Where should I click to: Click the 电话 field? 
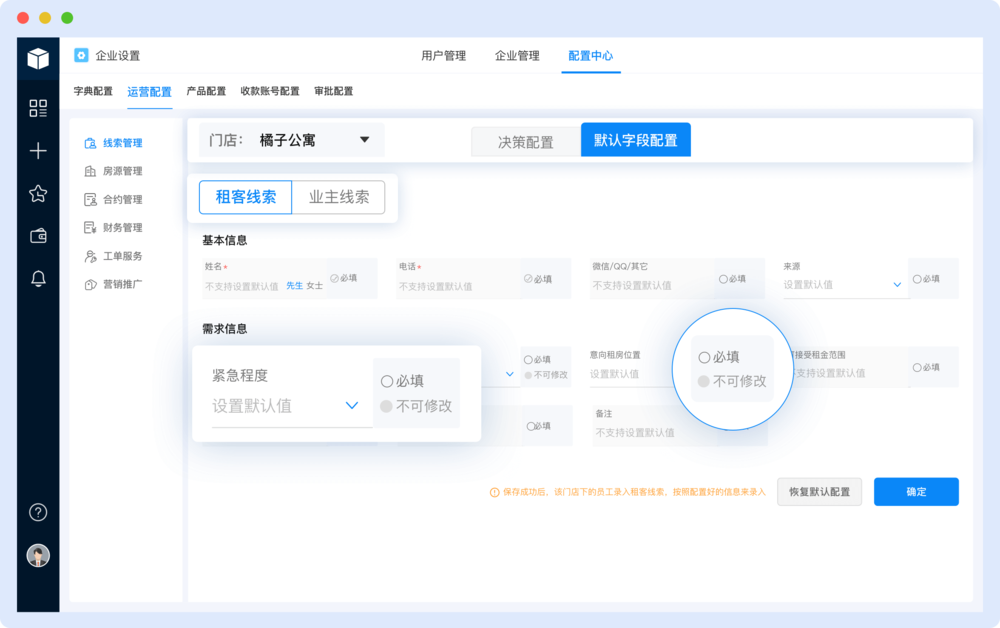click(458, 279)
